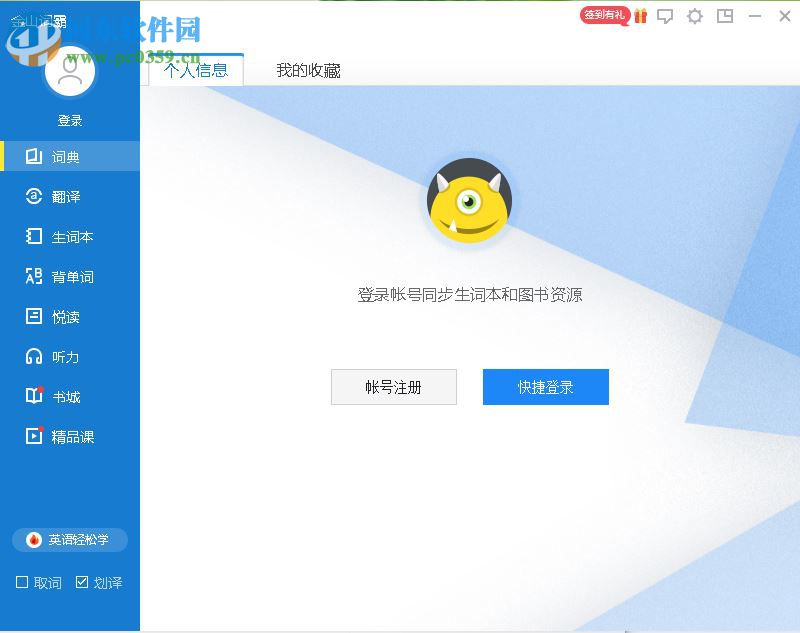Open the 生词本 vocabulary notebook

pyautogui.click(x=70, y=237)
